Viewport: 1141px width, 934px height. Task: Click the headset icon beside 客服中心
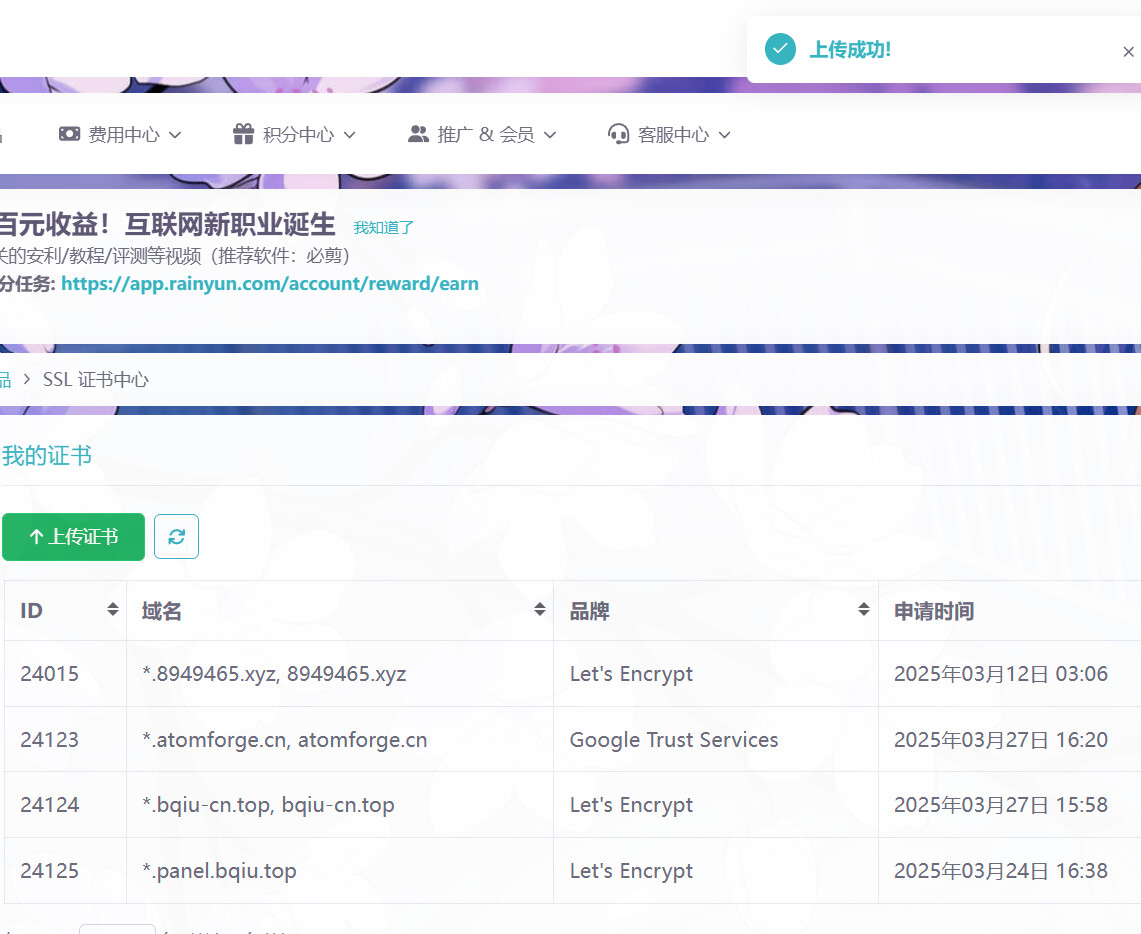tap(619, 134)
